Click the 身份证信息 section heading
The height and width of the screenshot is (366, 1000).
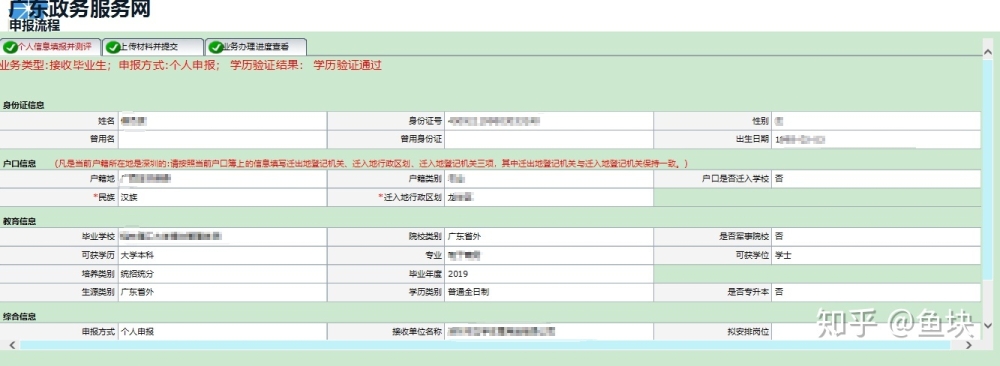(x=23, y=105)
